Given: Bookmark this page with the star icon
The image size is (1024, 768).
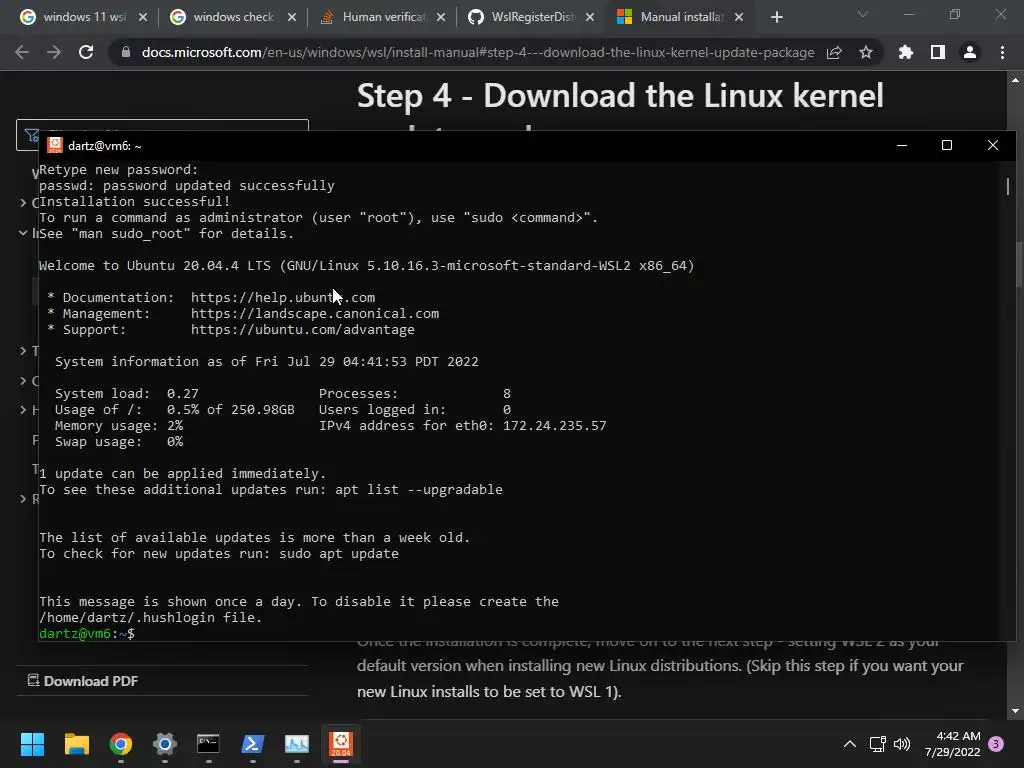Looking at the screenshot, I should [x=866, y=52].
